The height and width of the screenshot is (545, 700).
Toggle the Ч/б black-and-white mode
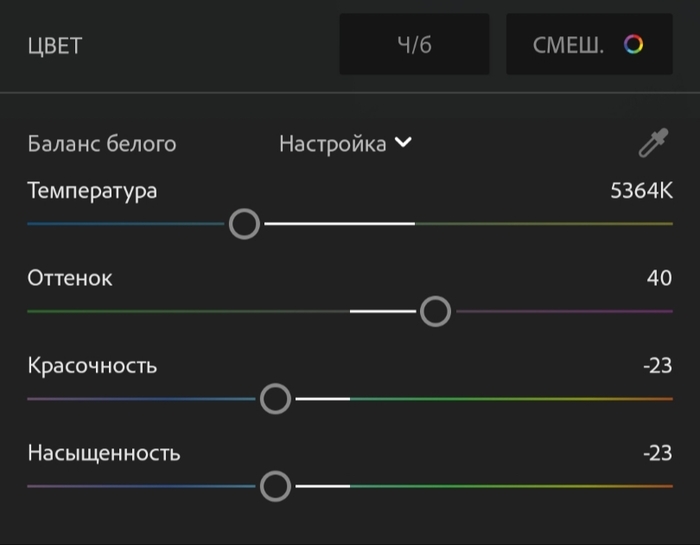pos(414,44)
